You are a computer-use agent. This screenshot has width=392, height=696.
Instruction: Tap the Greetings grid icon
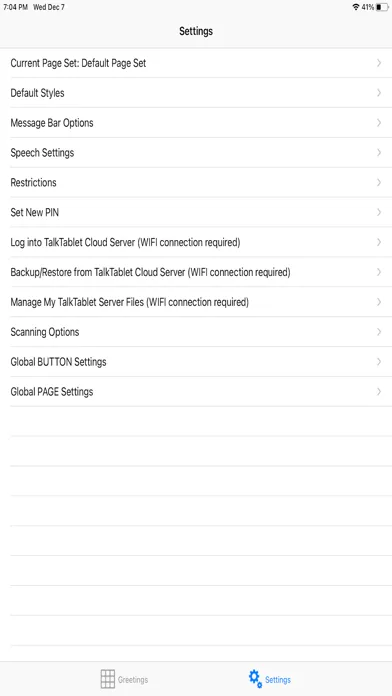tap(107, 679)
